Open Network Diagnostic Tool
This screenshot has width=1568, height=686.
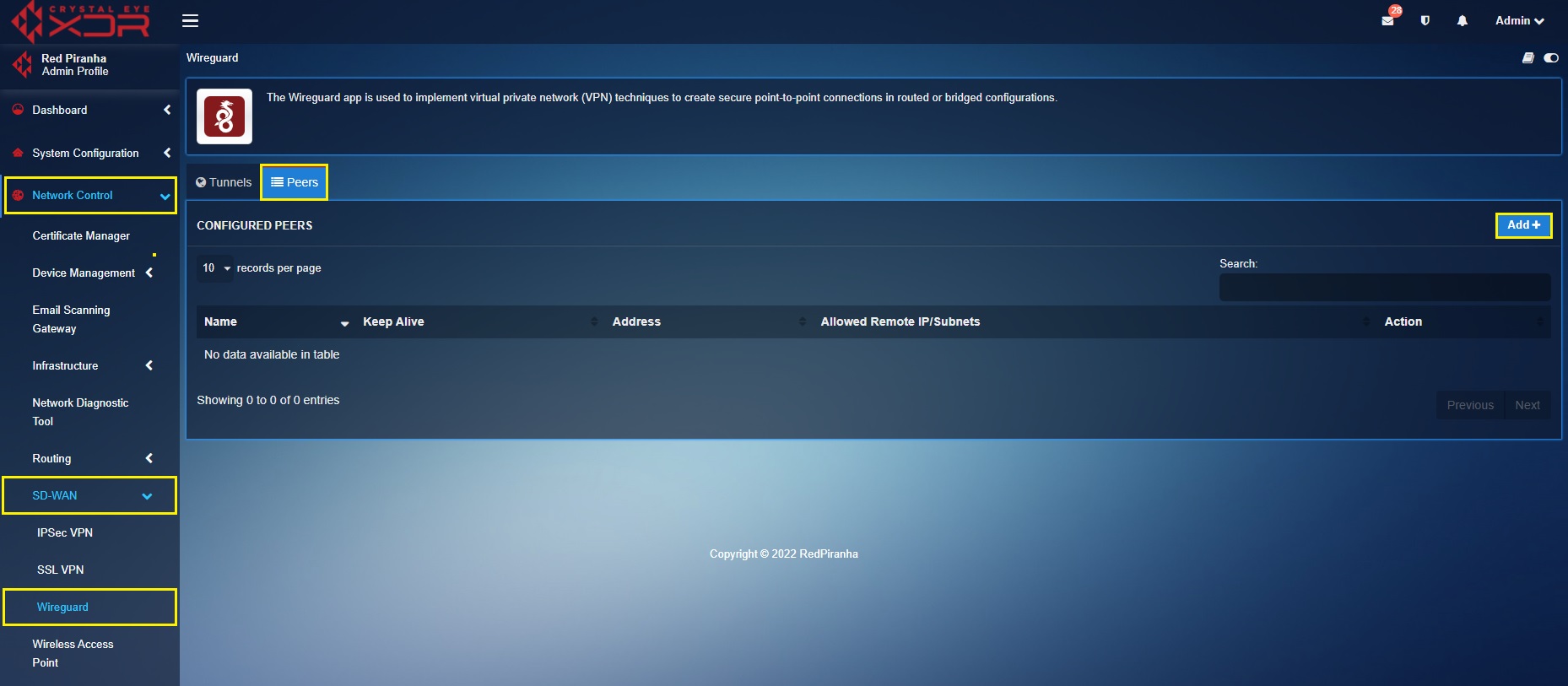pyautogui.click(x=80, y=412)
